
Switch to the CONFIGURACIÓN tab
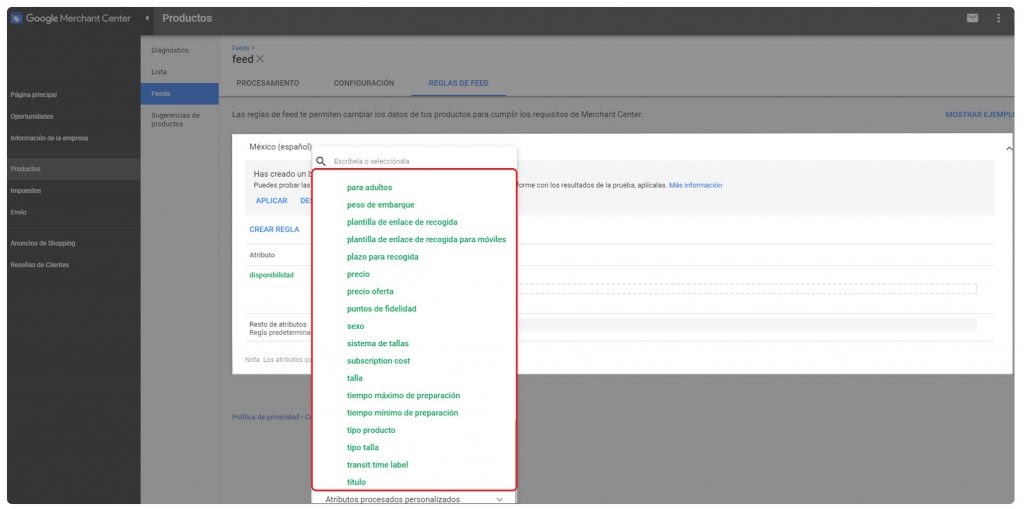[x=364, y=83]
